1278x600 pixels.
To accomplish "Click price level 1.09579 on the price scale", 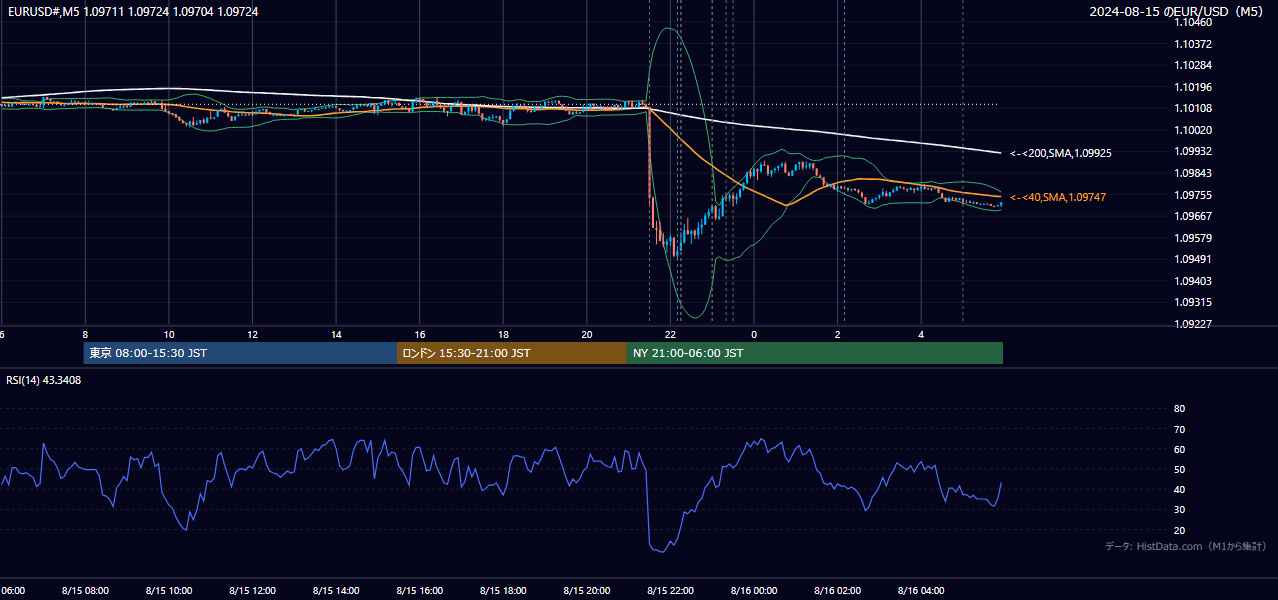I will tap(1192, 238).
